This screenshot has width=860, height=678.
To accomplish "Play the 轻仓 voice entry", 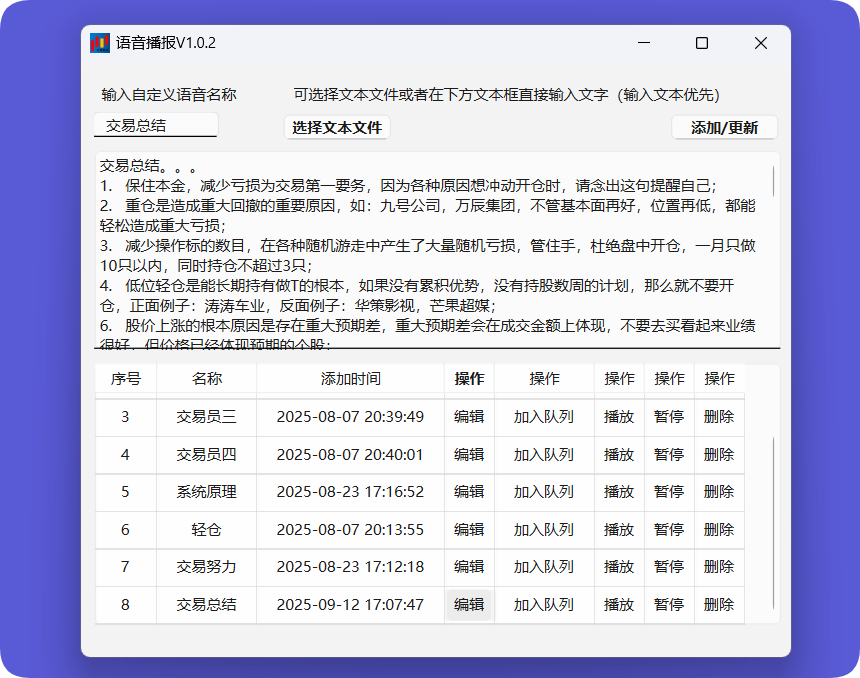I will 619,530.
